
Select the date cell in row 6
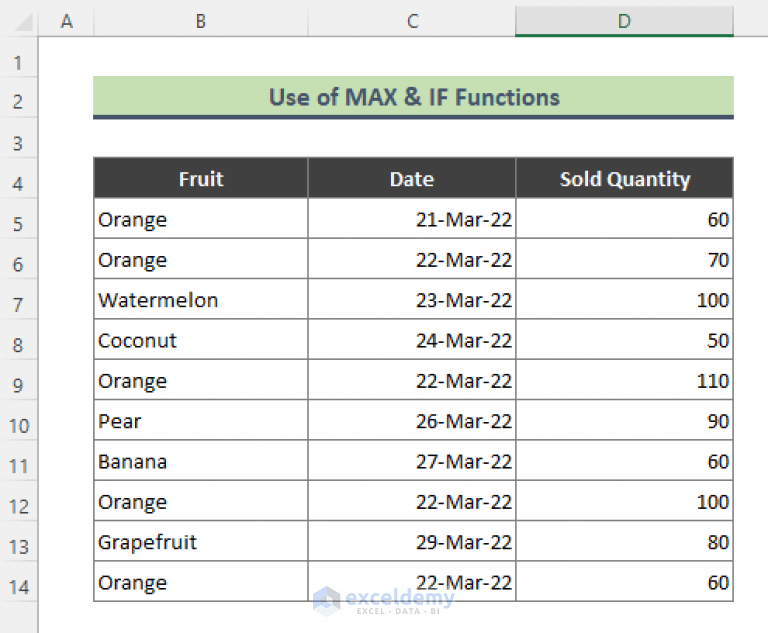(412, 259)
